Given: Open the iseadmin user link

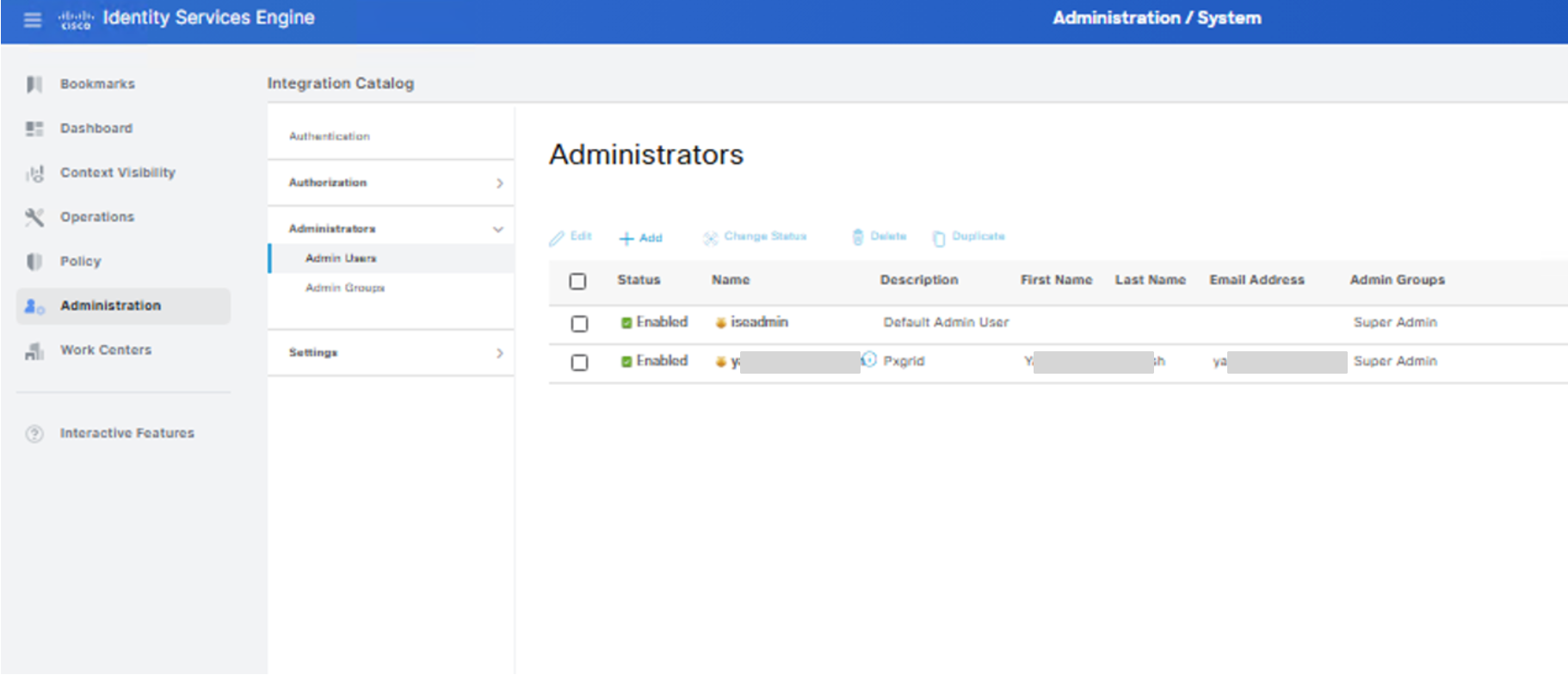Looking at the screenshot, I should 759,322.
